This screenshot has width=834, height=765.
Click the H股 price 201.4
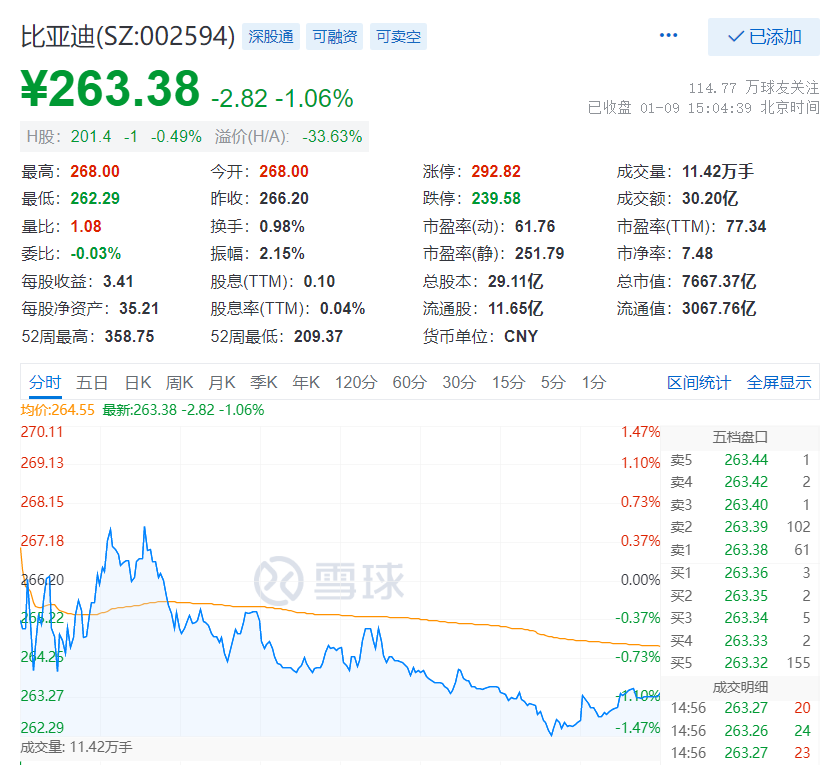[x=91, y=137]
